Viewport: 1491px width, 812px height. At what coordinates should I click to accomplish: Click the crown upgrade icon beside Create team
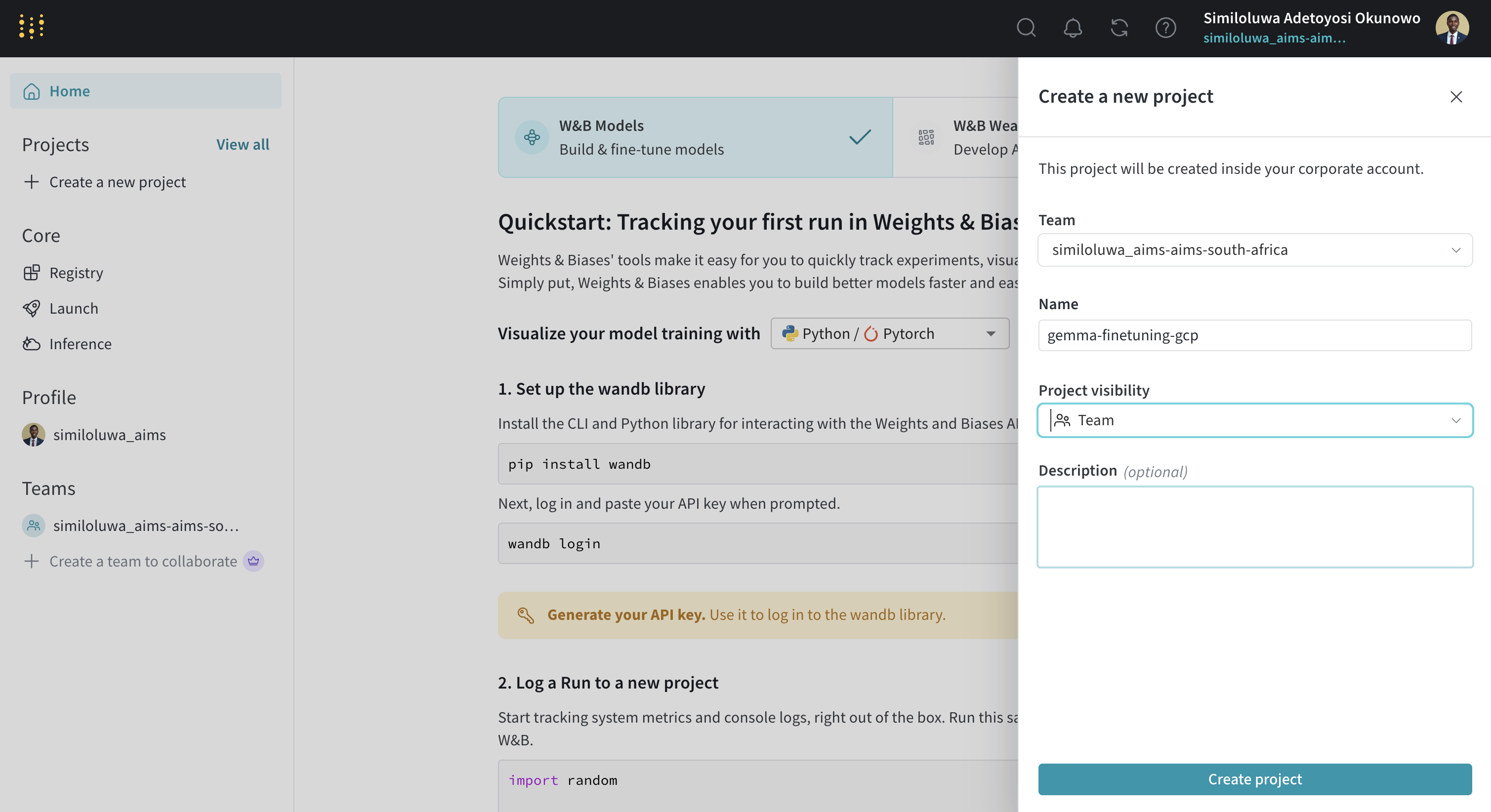pos(253,561)
